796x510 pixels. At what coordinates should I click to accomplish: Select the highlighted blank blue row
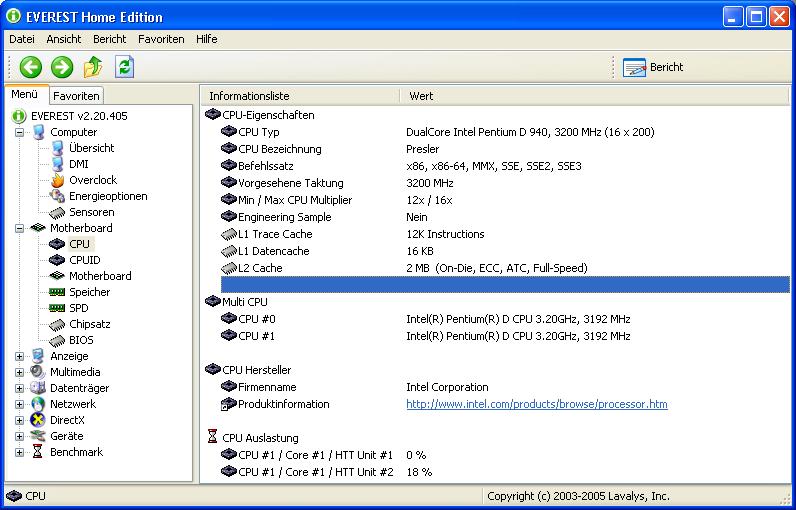(505, 285)
